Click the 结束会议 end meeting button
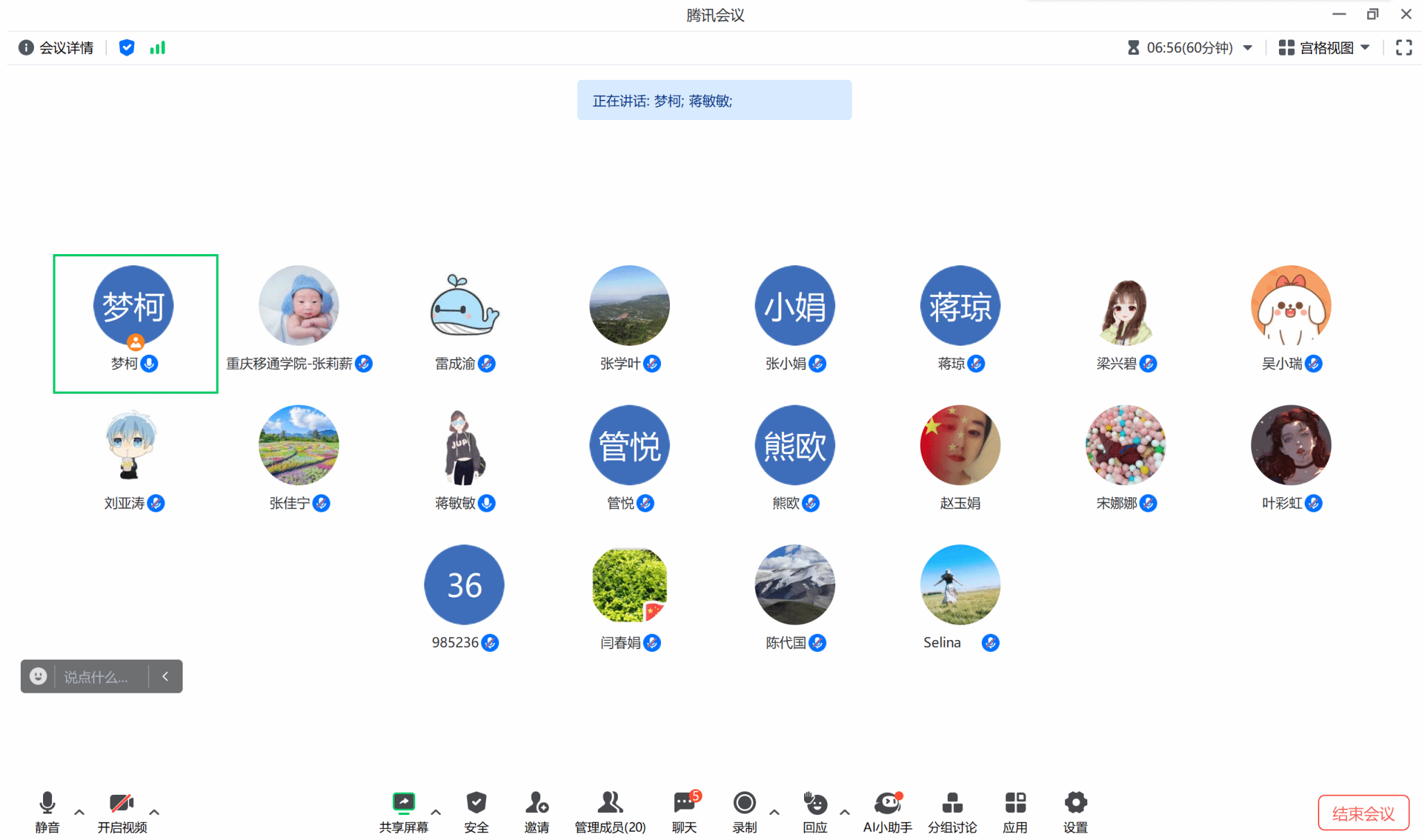The height and width of the screenshot is (840, 1422). click(x=1364, y=813)
